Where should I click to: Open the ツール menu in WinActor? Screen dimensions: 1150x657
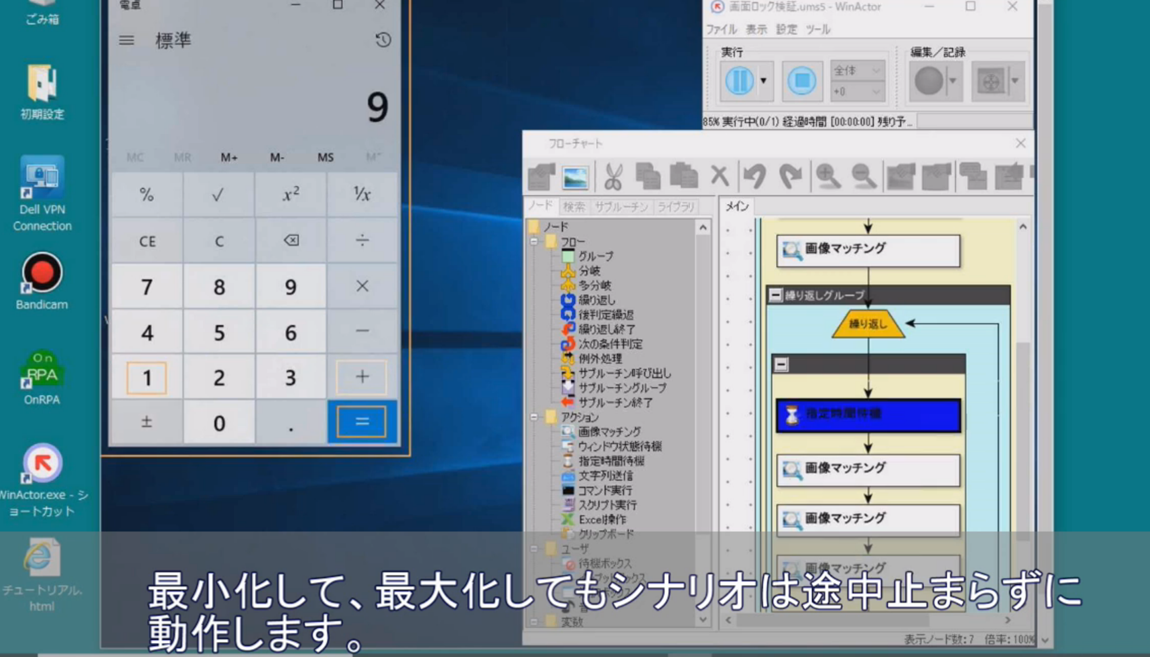tap(818, 29)
